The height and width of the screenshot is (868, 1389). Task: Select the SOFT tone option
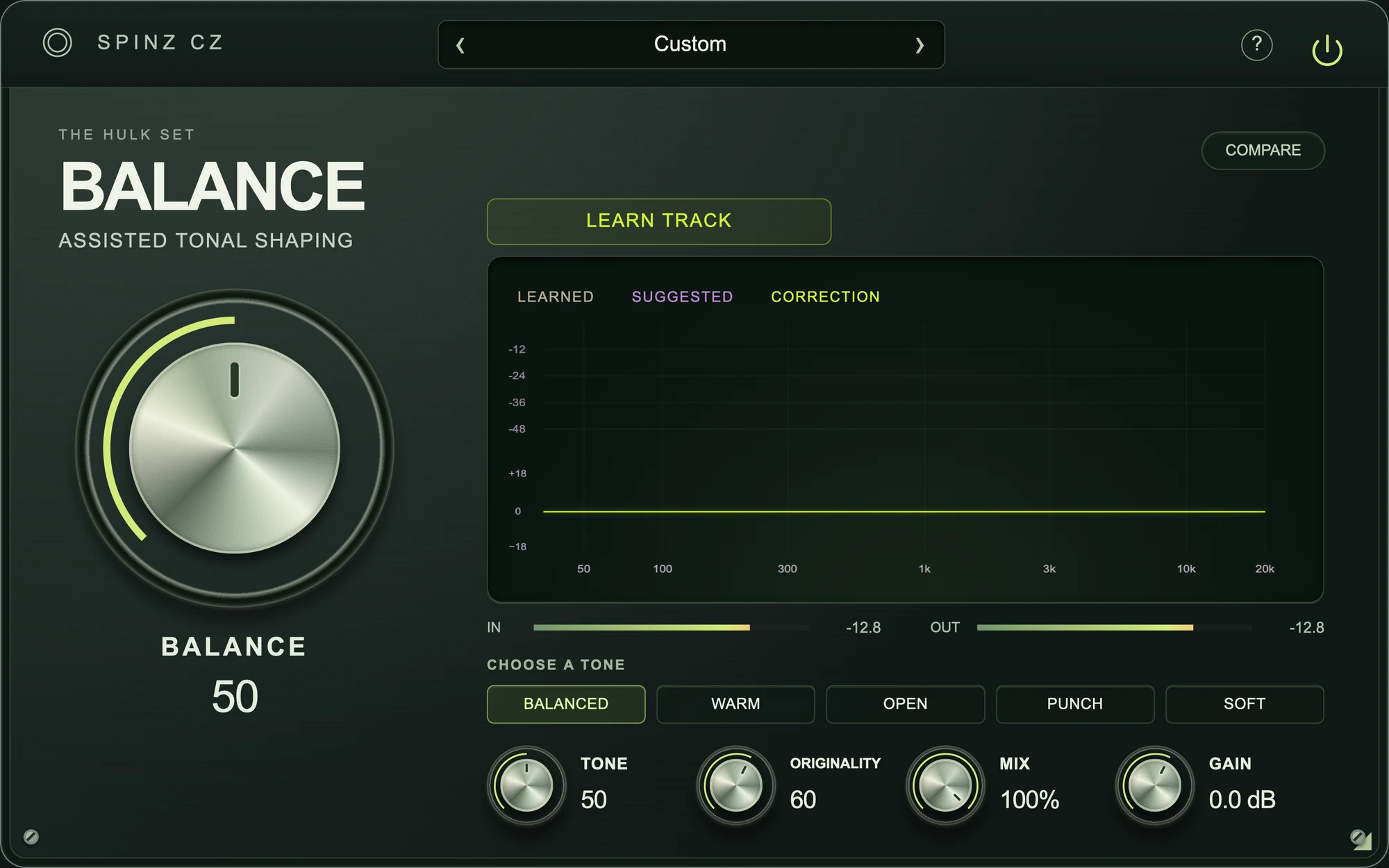[x=1244, y=703]
